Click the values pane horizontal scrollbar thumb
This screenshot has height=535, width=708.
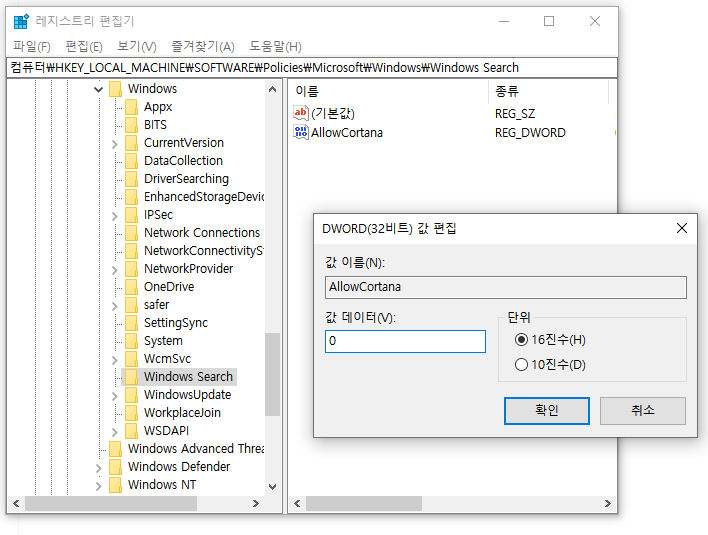(x=364, y=503)
